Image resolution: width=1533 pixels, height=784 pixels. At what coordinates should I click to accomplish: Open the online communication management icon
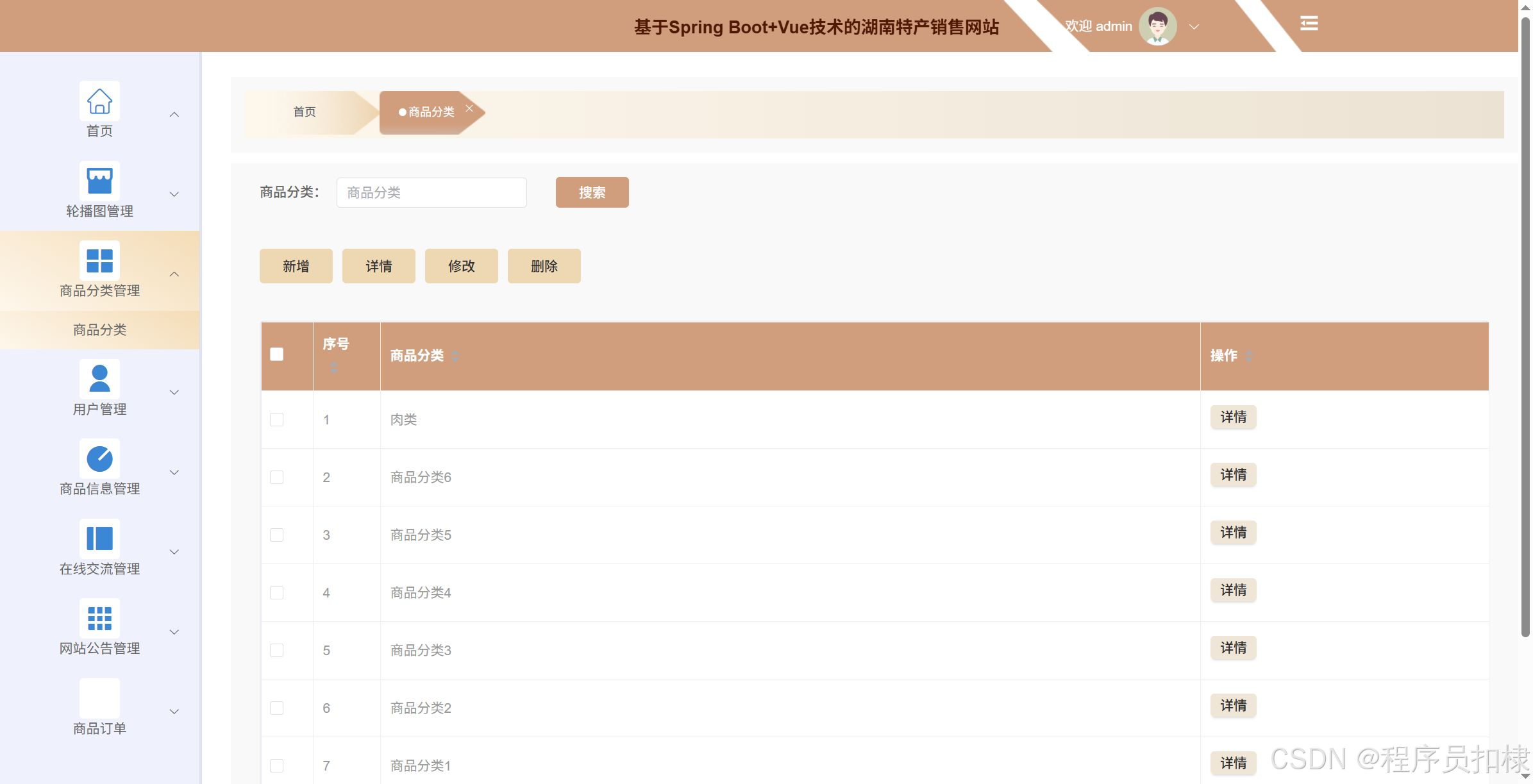[x=99, y=538]
